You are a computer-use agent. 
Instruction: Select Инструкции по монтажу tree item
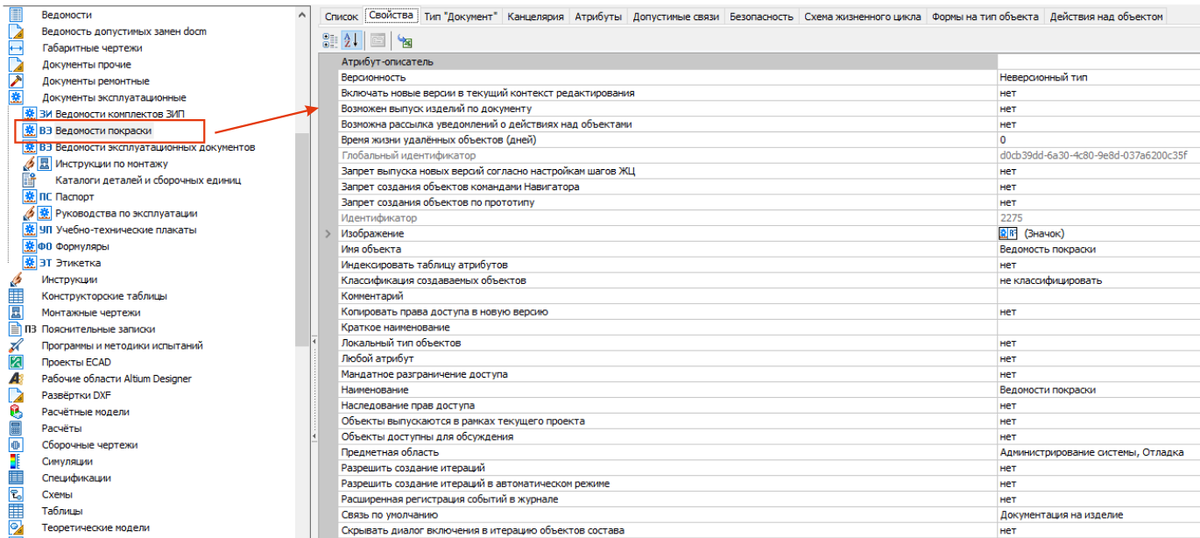click(x=111, y=164)
